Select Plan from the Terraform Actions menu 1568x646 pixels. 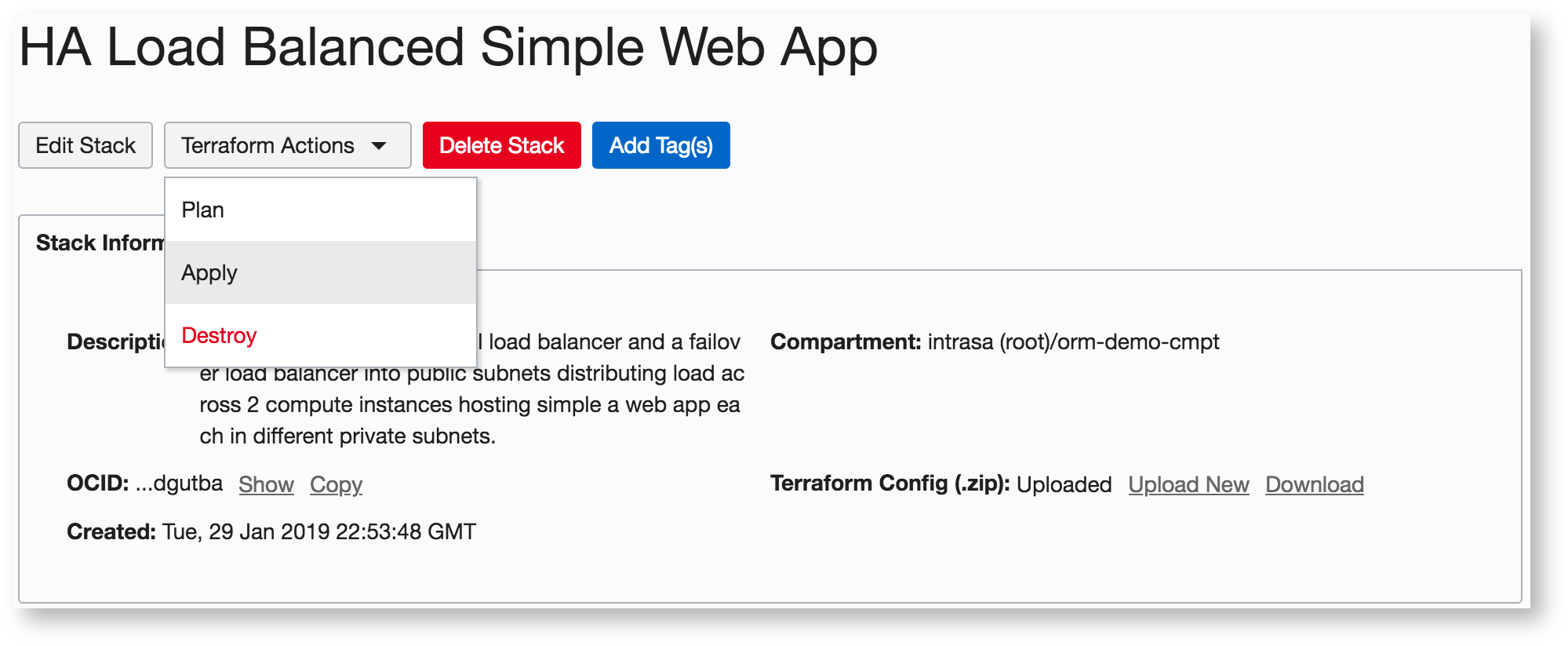[203, 210]
